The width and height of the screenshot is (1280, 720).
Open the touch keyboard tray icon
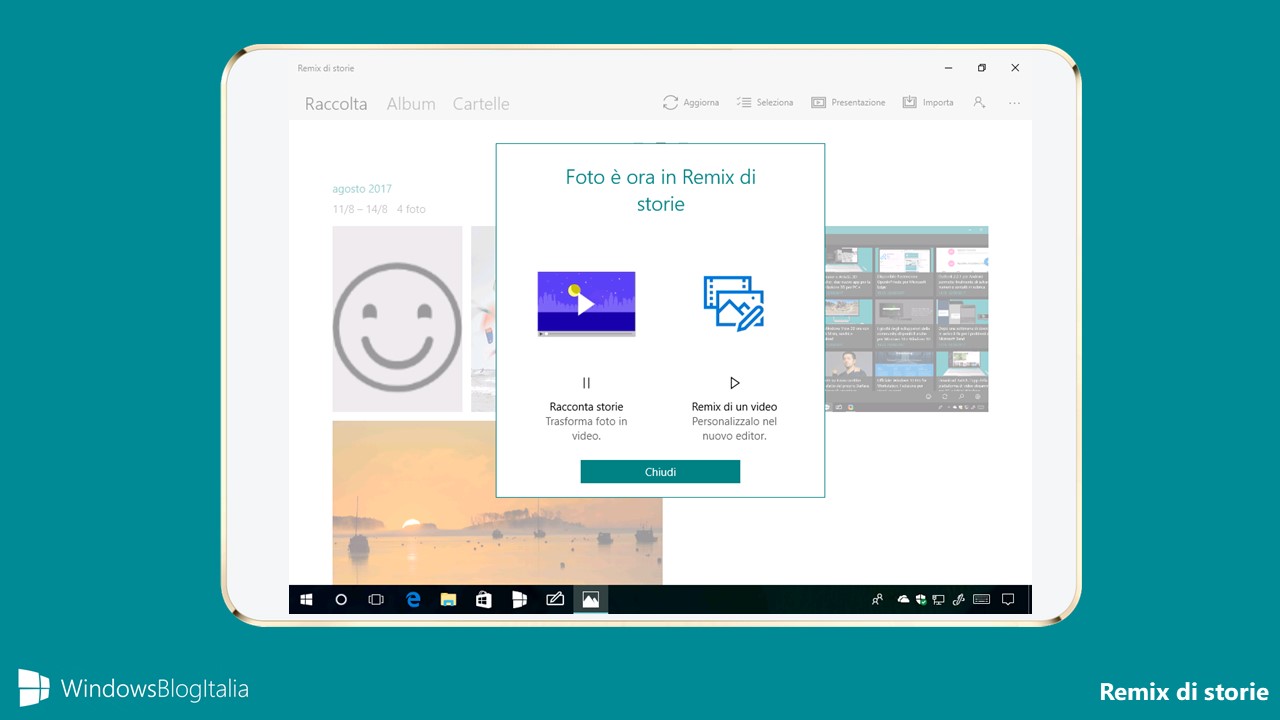[x=981, y=600]
